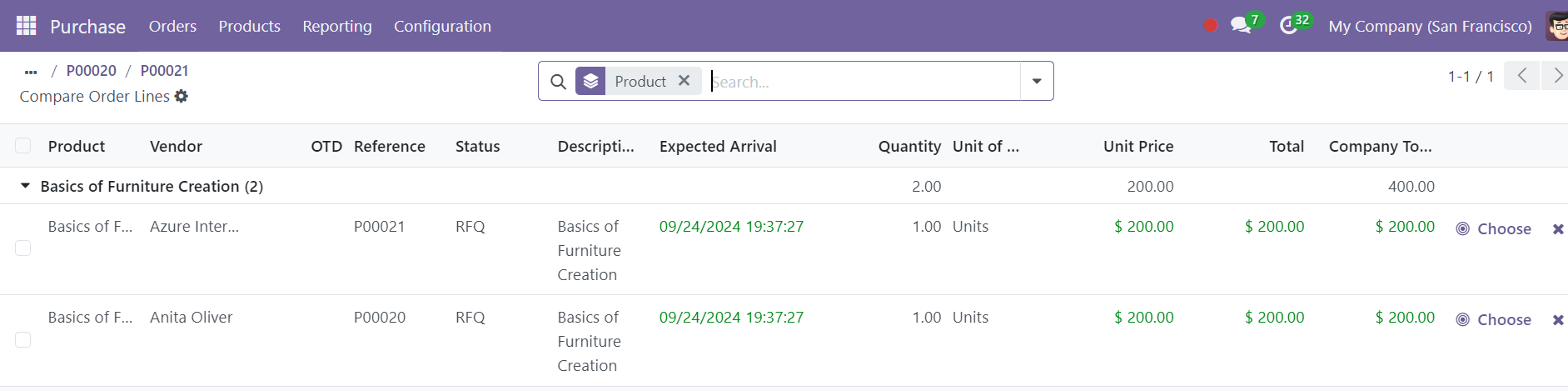This screenshot has height=391, width=1568.
Task: Open the search options dropdown arrow
Action: [1037, 81]
